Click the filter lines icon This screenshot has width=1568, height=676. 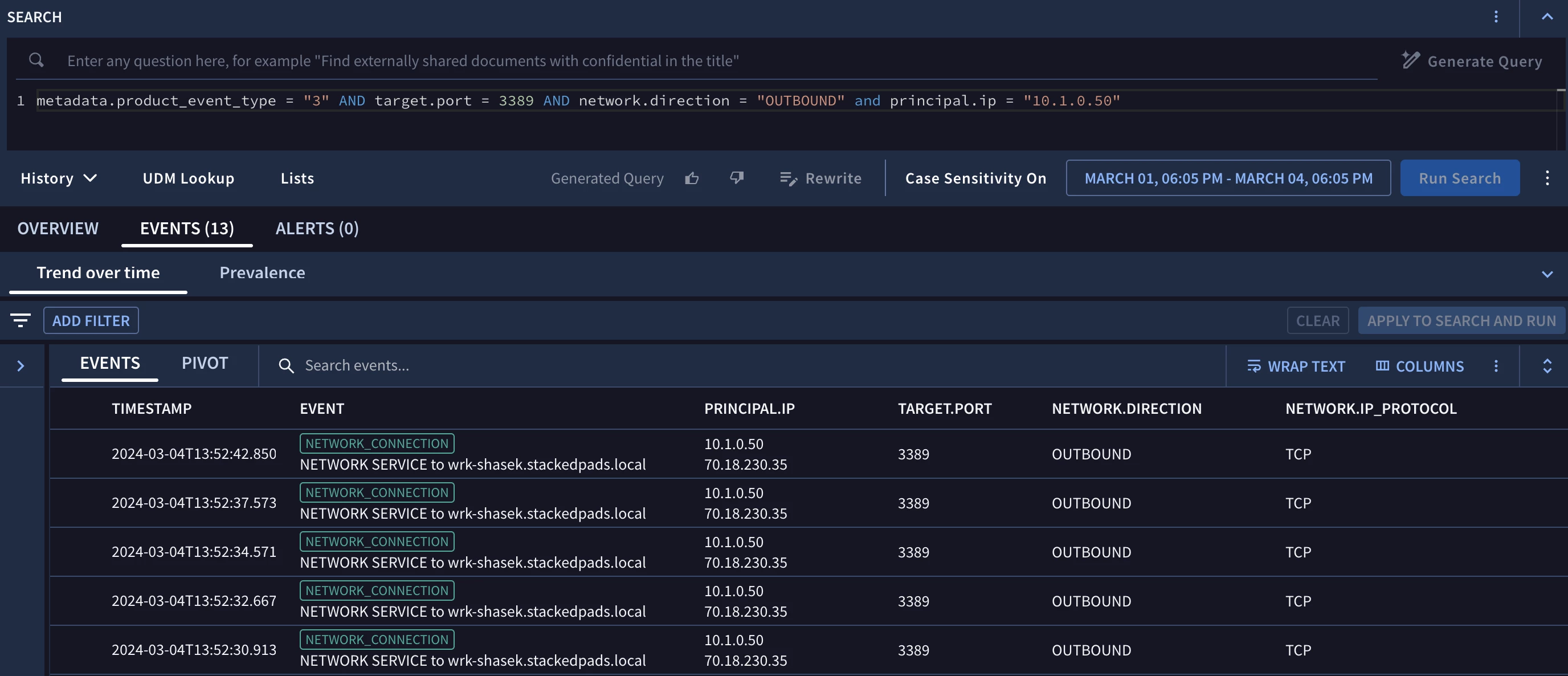(20, 320)
